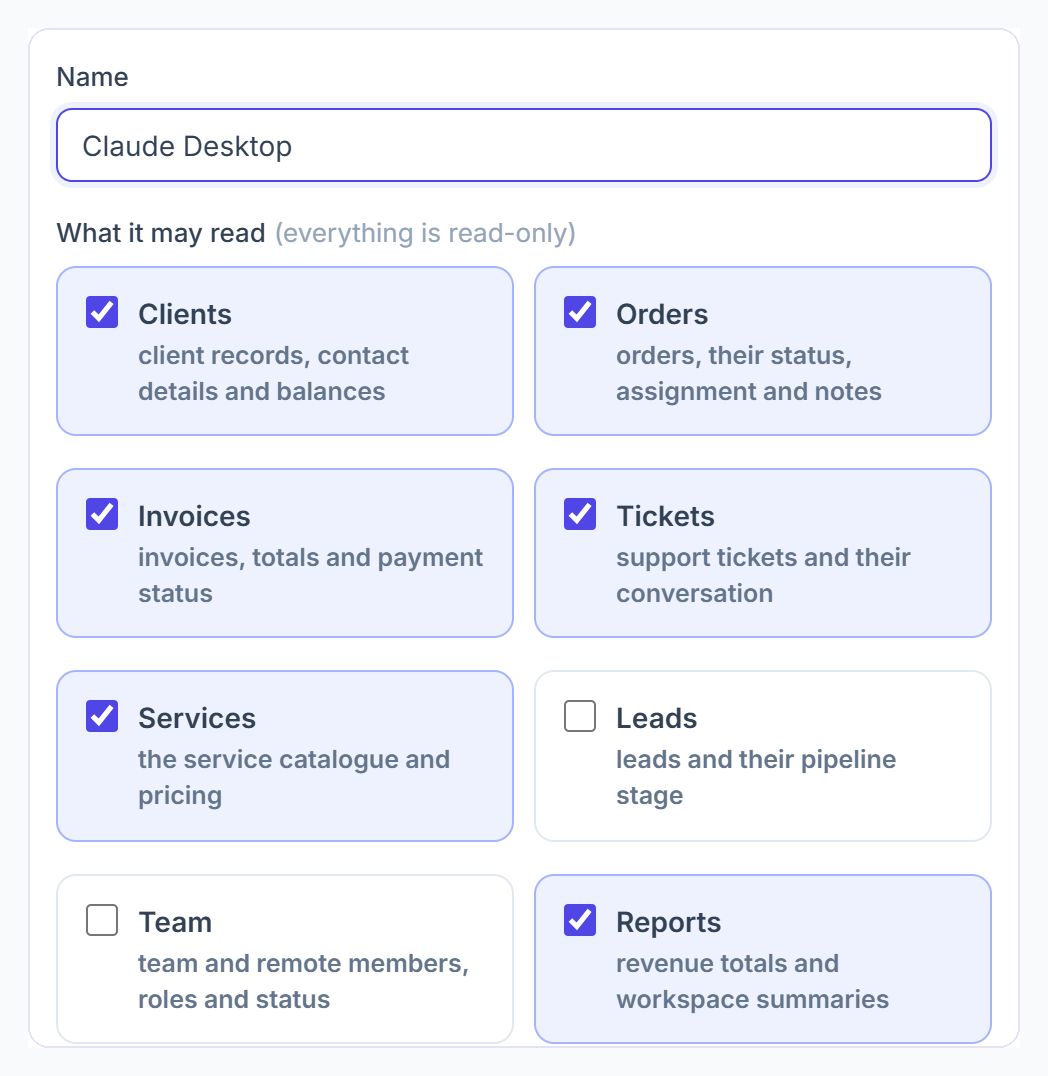Uncheck the Orders checkbox

tap(580, 312)
